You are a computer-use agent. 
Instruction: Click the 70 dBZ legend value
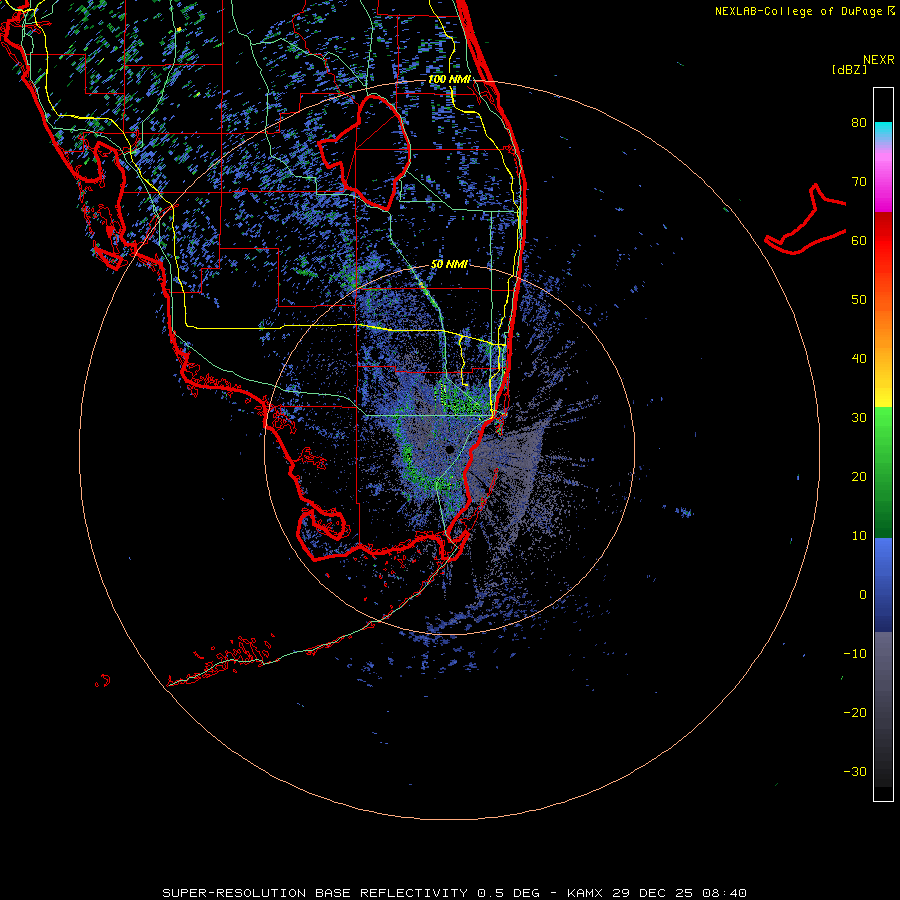859,182
